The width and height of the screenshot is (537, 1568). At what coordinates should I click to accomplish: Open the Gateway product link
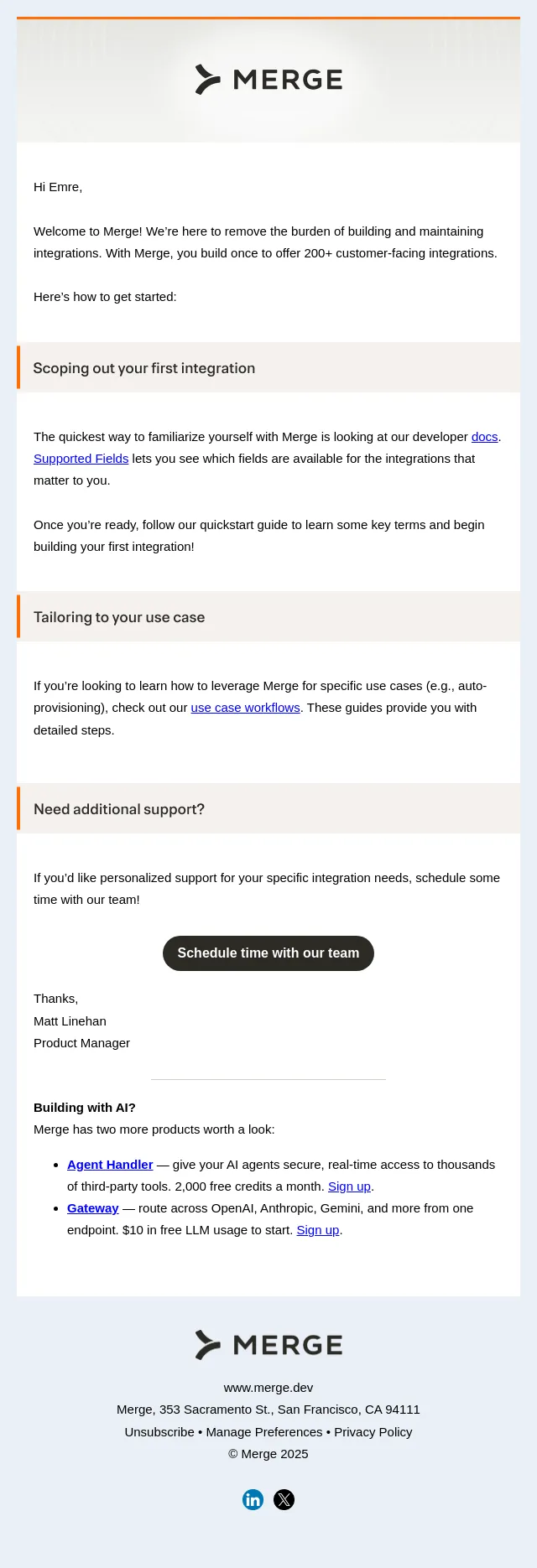[92, 1208]
